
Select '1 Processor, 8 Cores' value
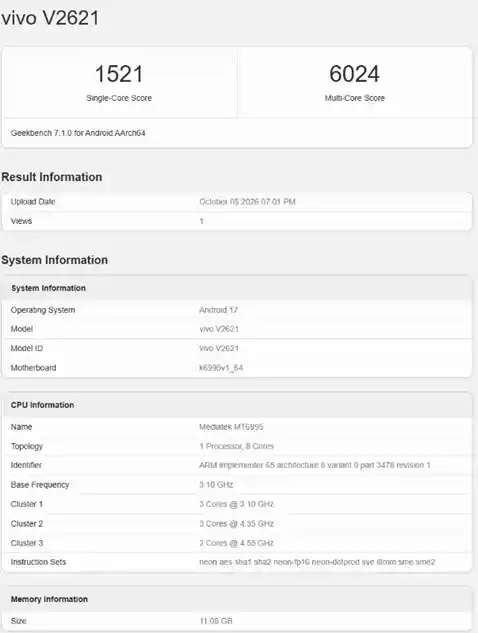(237, 446)
